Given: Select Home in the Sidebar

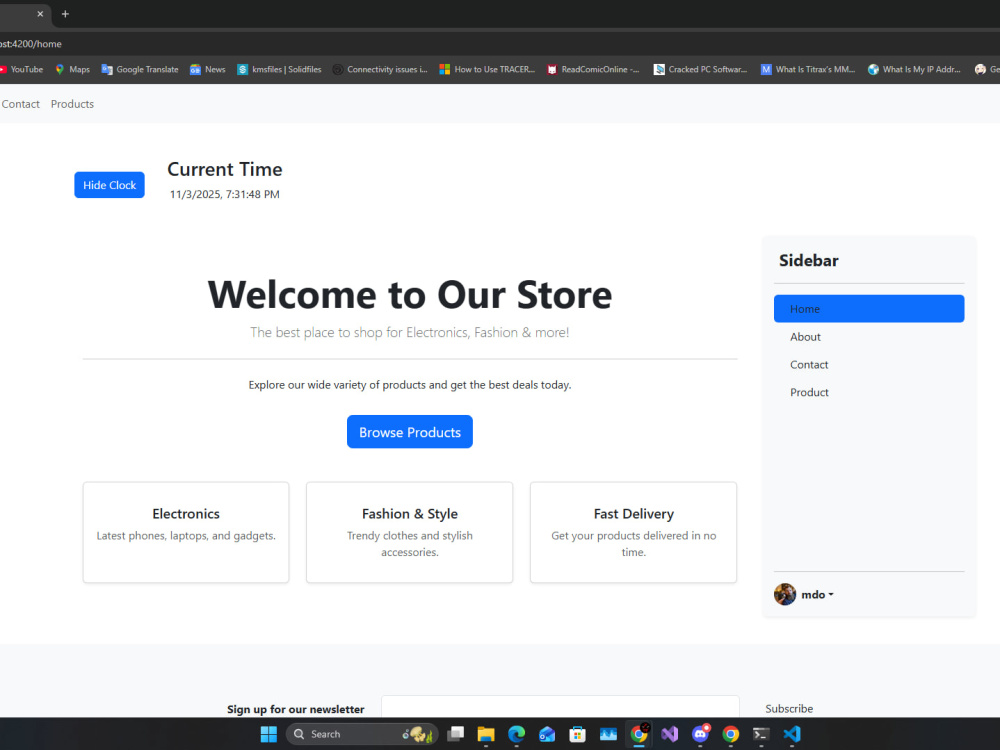Looking at the screenshot, I should tap(869, 309).
